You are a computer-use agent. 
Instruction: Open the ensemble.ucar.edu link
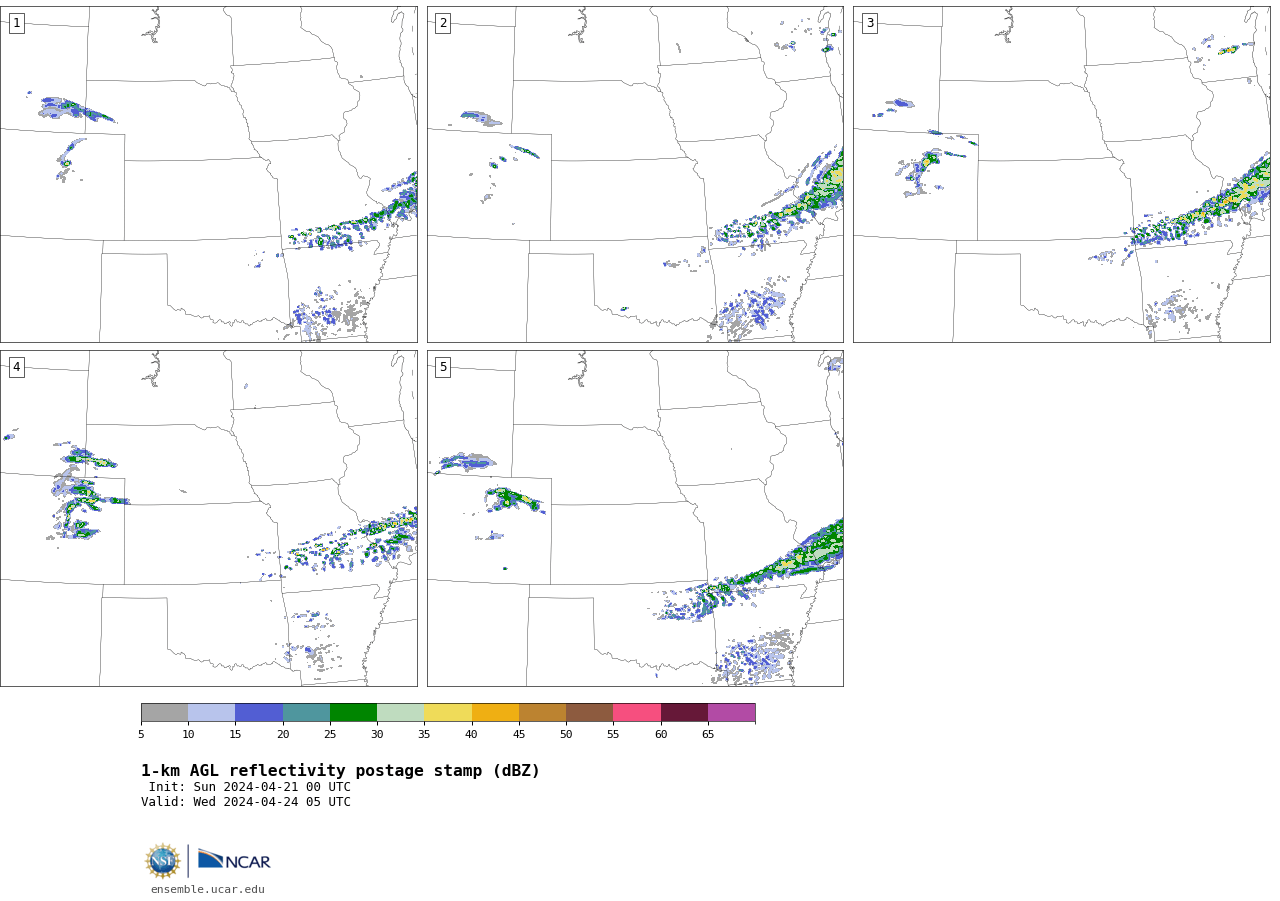(208, 889)
